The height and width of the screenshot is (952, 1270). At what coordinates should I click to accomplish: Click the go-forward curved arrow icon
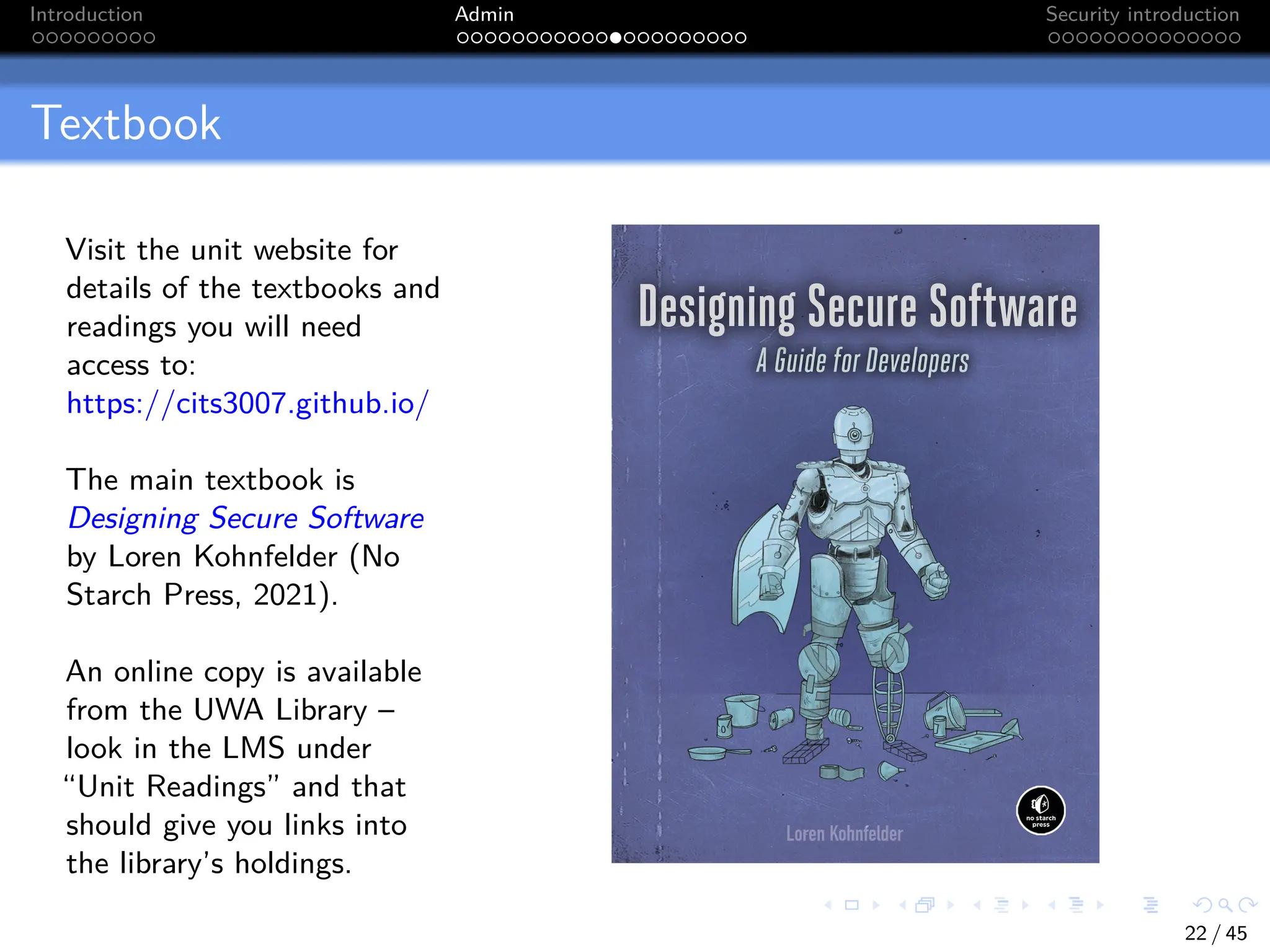pos(1248,906)
